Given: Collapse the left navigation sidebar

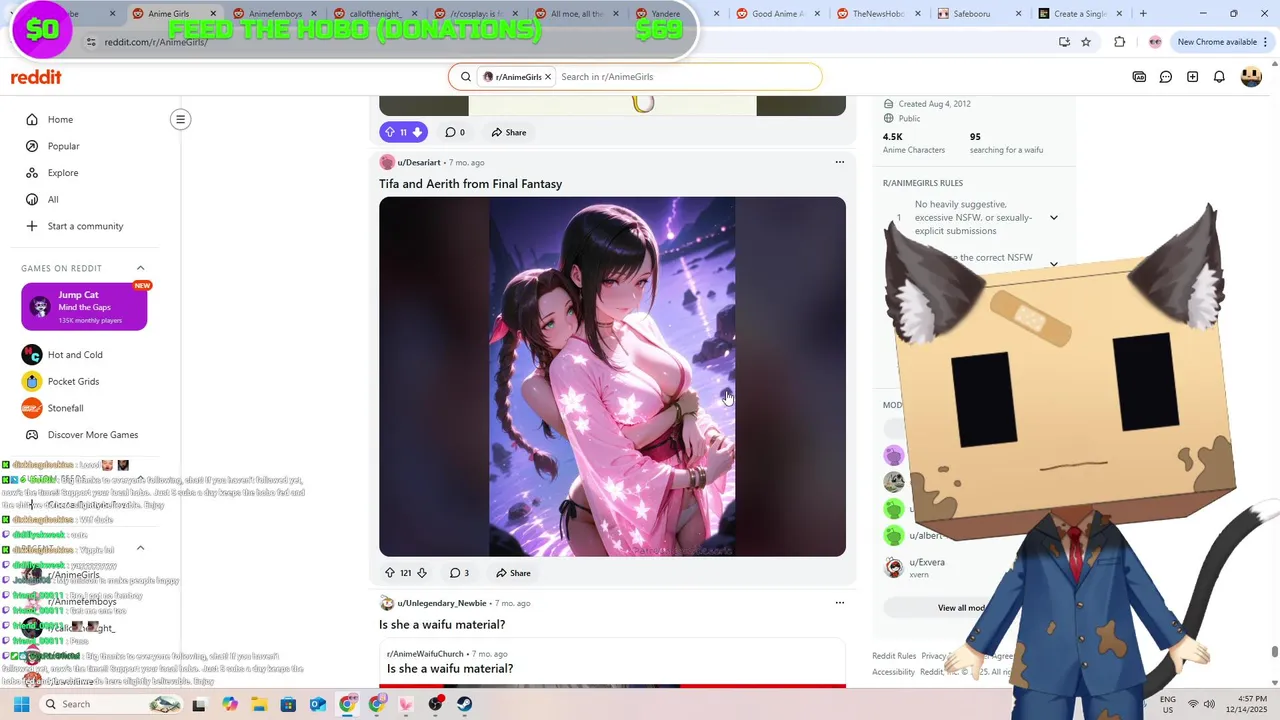Looking at the screenshot, I should tap(180, 120).
